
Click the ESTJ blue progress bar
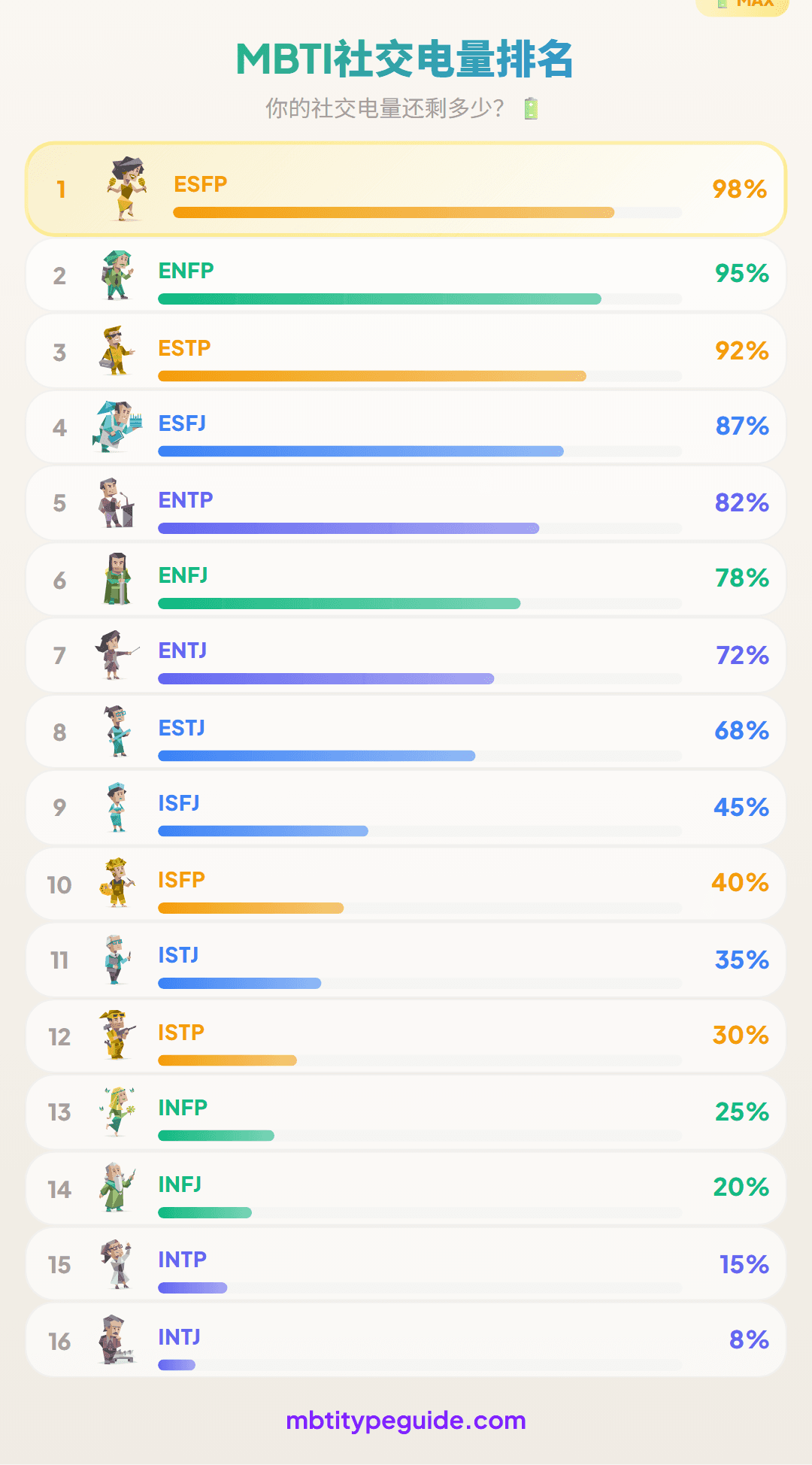tap(317, 756)
